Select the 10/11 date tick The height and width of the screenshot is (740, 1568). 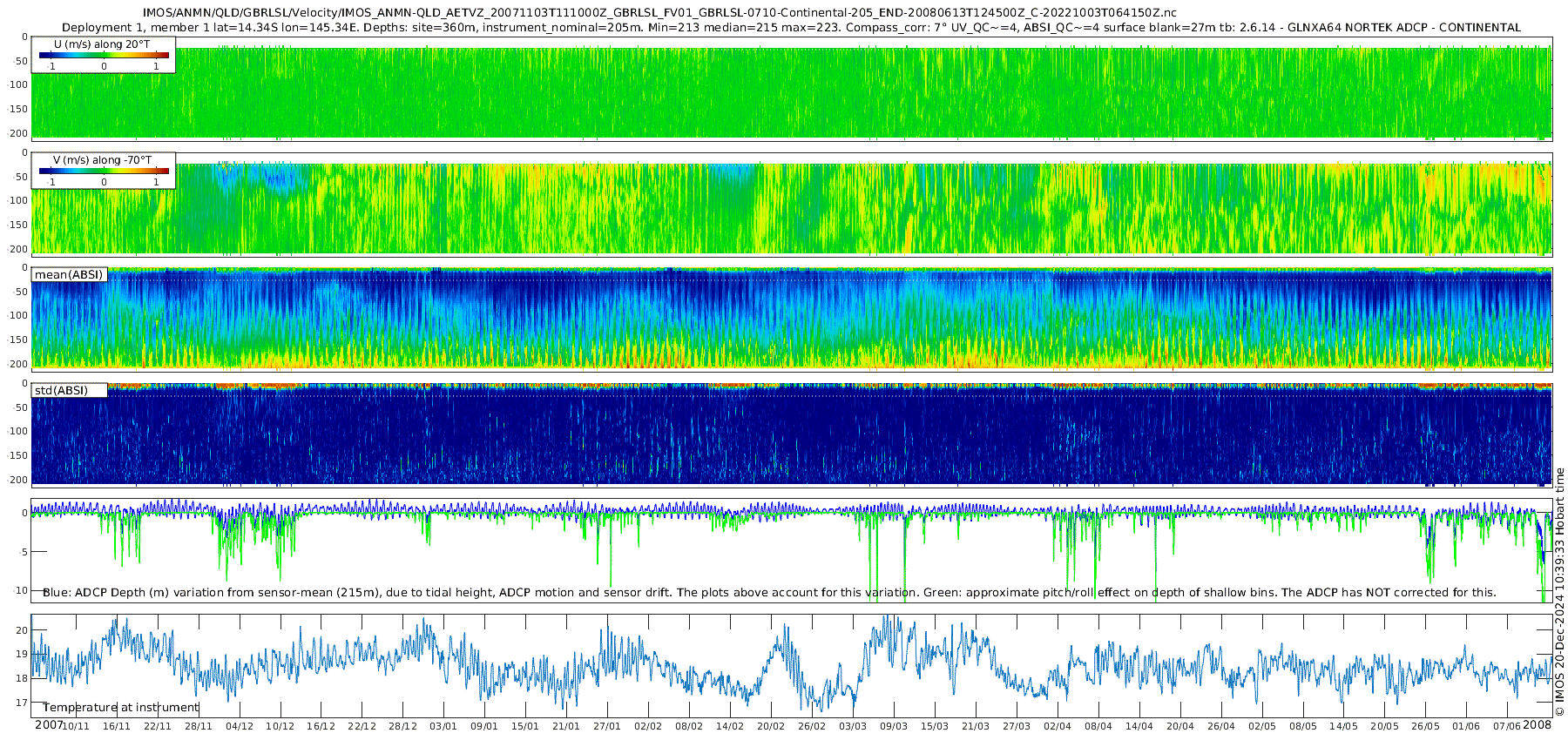point(76,726)
